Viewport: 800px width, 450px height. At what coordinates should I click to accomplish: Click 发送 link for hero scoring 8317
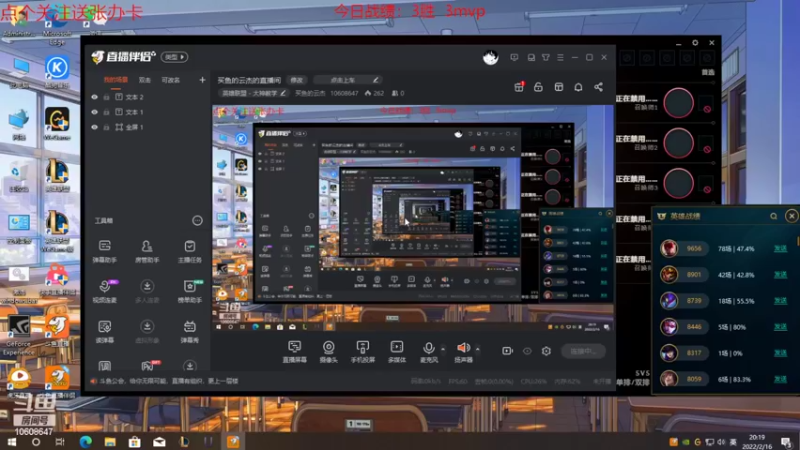coord(780,353)
